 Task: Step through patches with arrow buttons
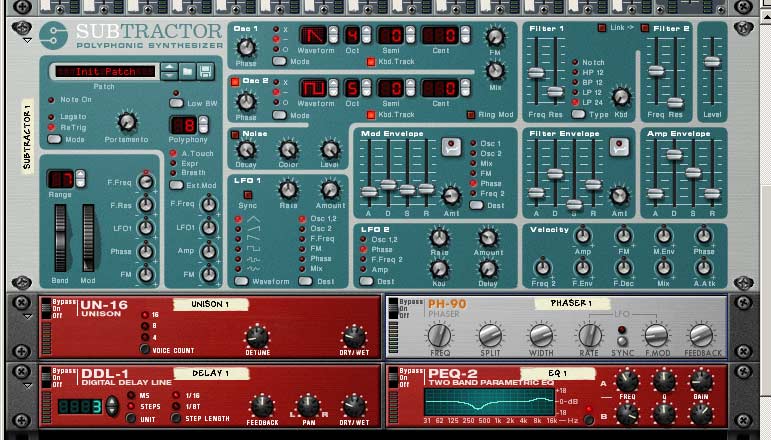point(169,72)
